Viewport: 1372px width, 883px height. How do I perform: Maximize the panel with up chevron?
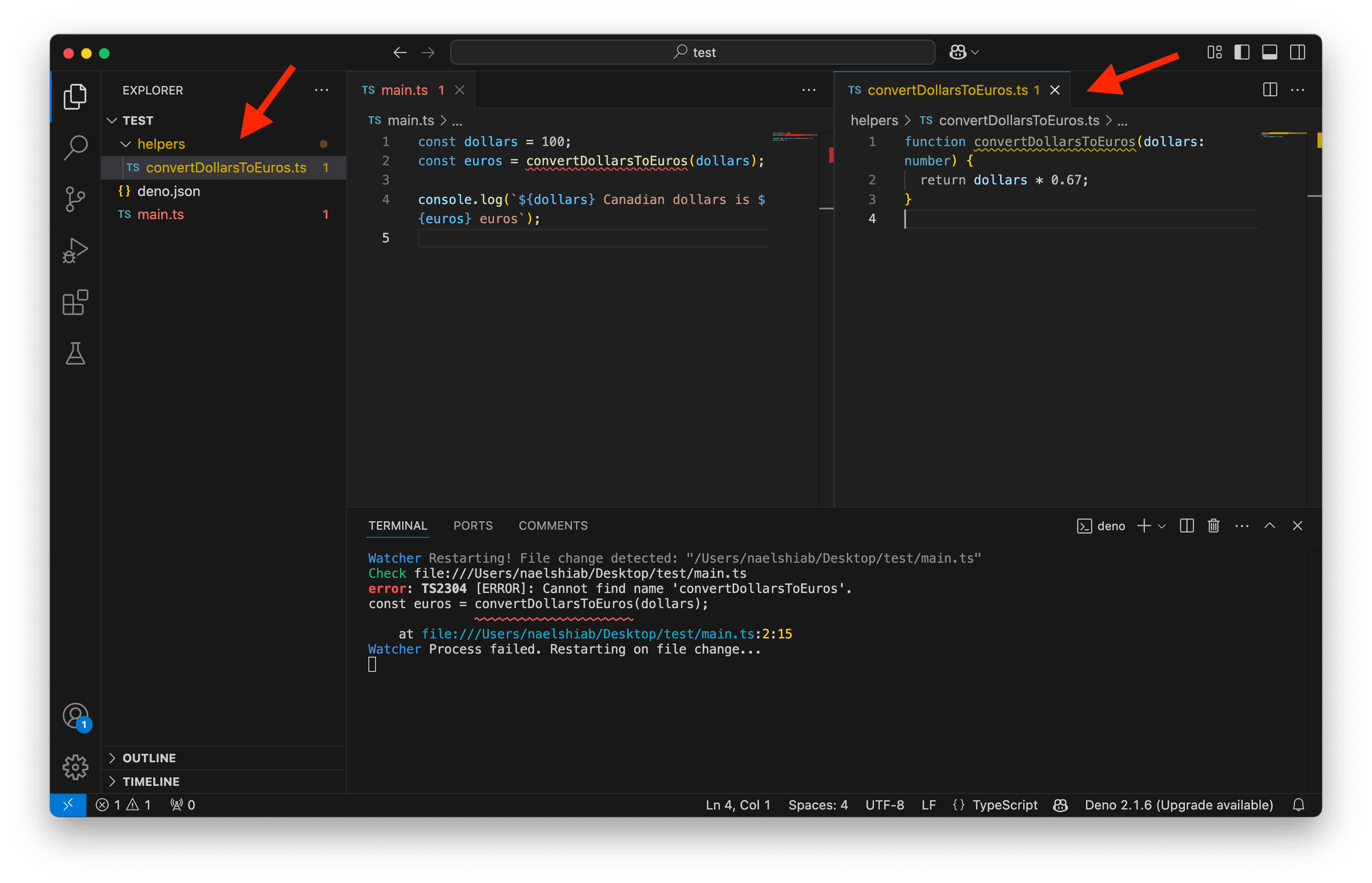pos(1270,525)
